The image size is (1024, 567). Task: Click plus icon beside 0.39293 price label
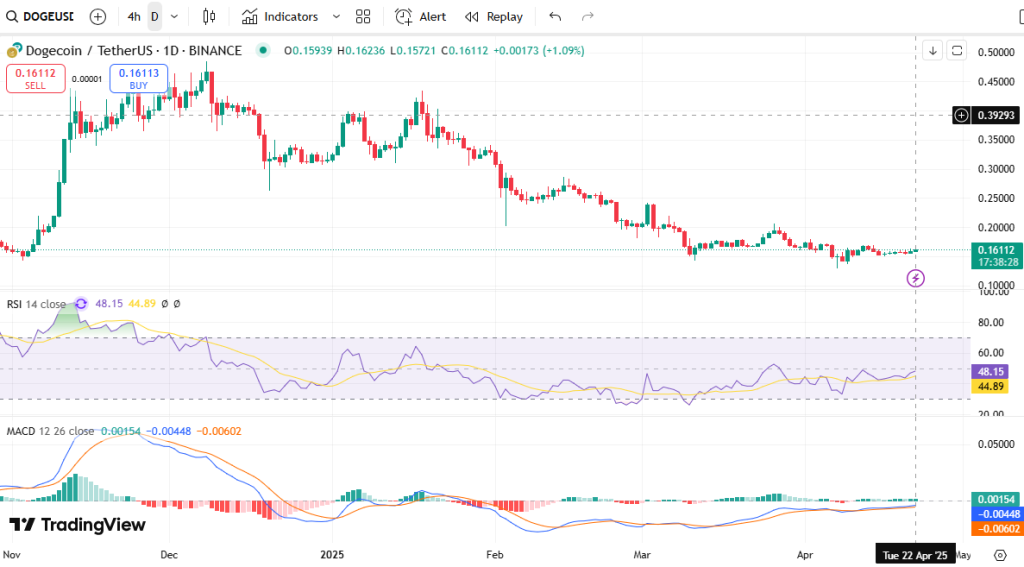click(961, 116)
